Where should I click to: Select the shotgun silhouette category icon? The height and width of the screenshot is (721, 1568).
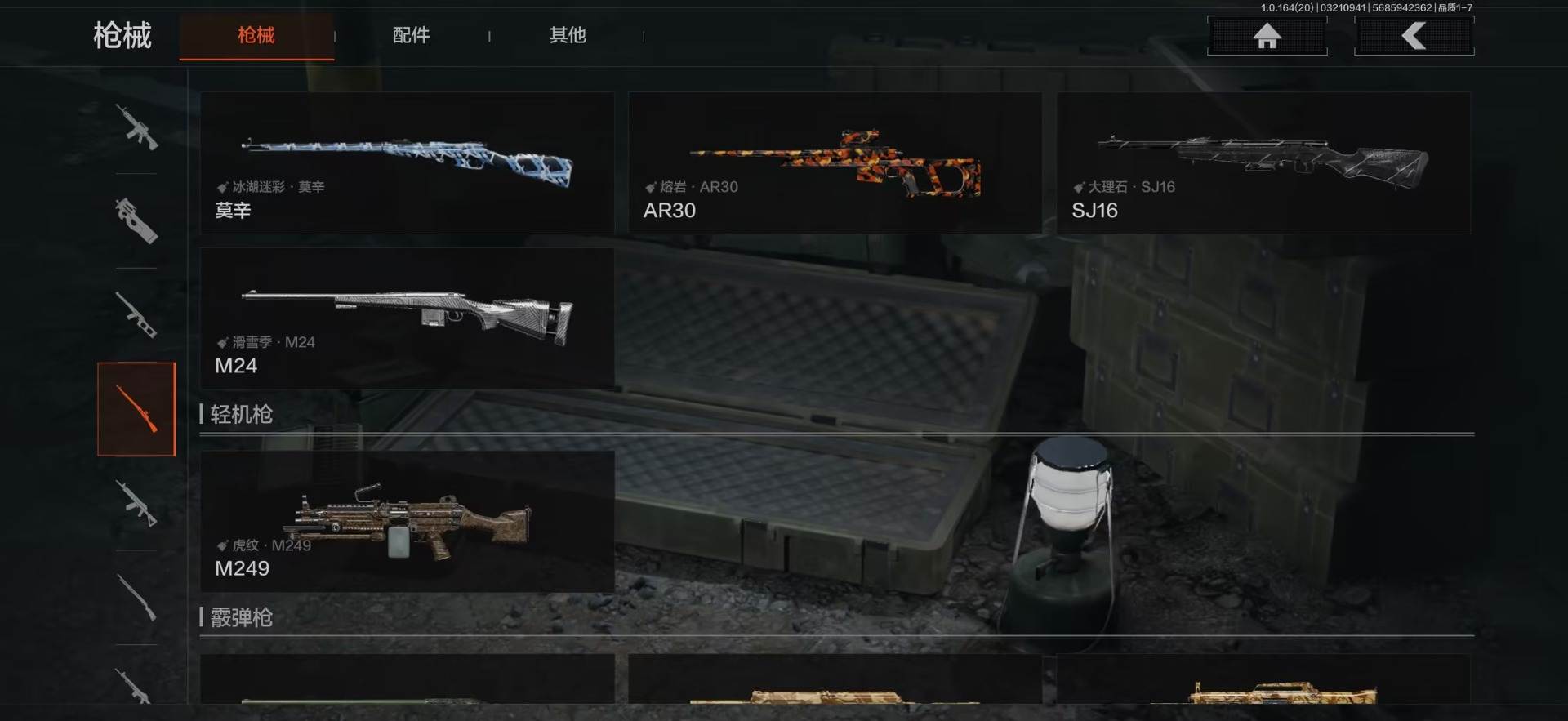coord(136,598)
